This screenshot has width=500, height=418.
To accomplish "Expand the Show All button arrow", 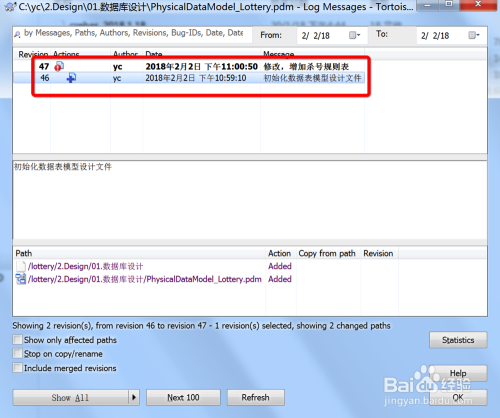I will tap(134, 397).
